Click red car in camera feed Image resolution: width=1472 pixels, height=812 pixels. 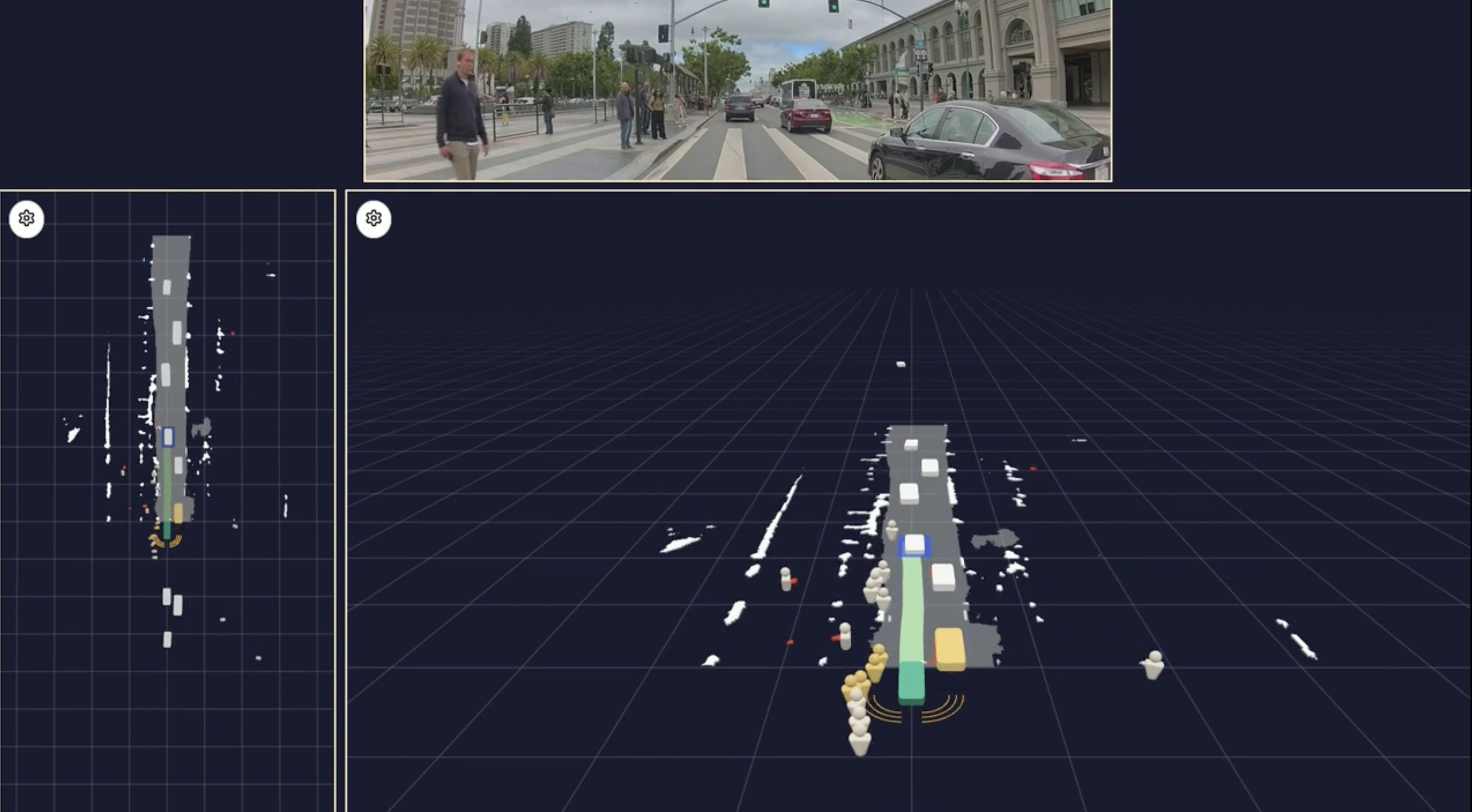806,115
